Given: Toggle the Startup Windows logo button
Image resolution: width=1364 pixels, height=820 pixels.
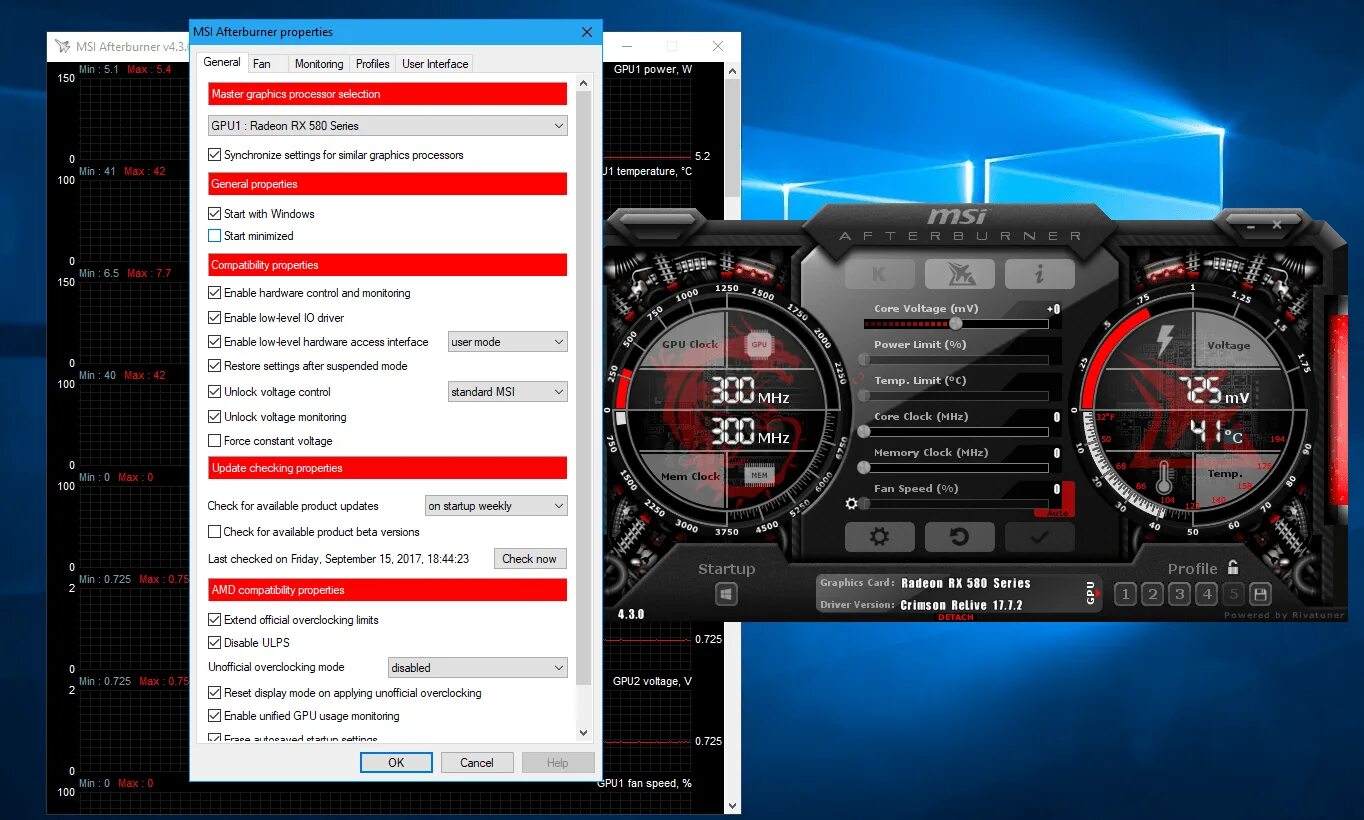Looking at the screenshot, I should (x=726, y=595).
